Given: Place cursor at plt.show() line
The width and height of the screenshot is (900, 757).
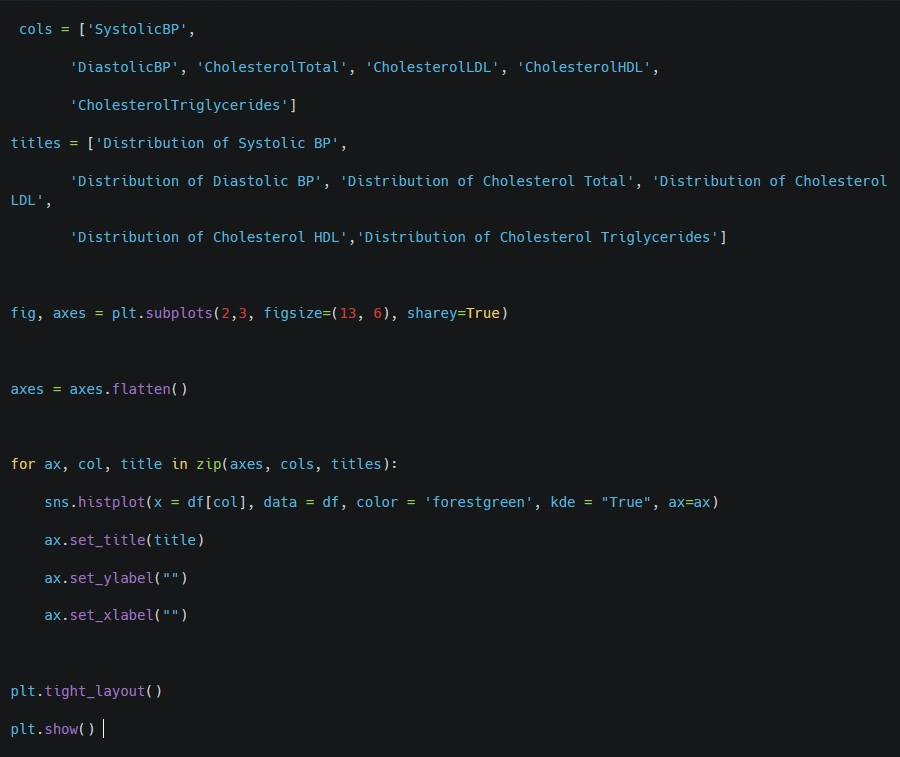Looking at the screenshot, I should [52, 729].
